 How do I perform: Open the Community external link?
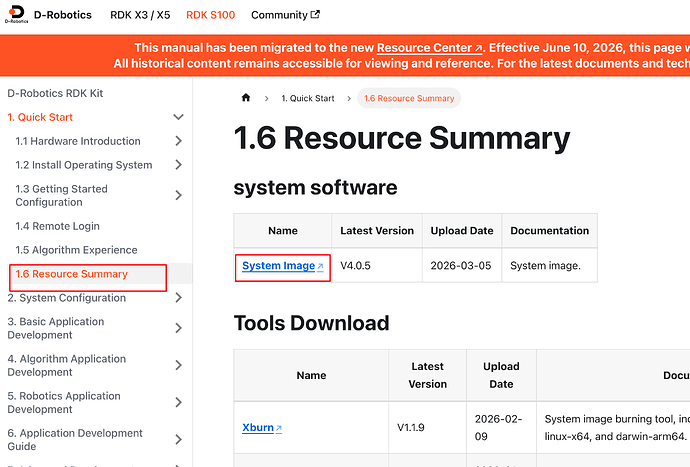[x=285, y=15]
